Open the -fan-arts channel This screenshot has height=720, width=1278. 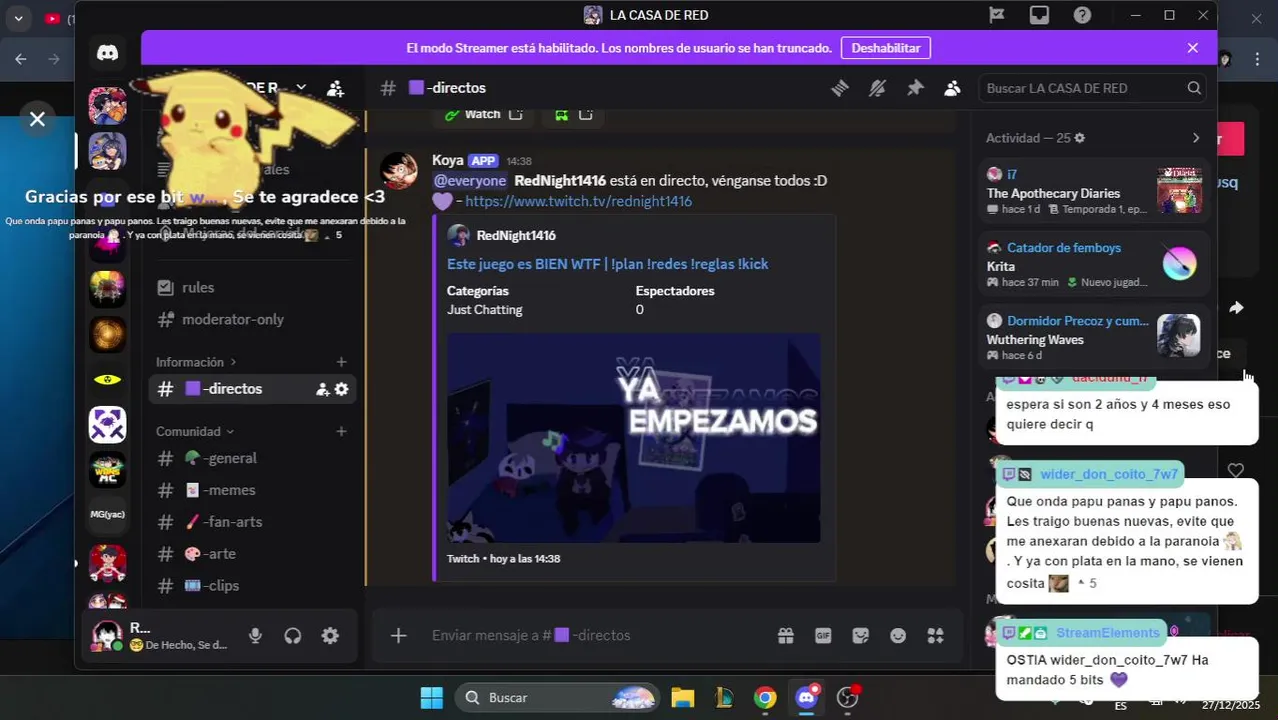tap(250, 522)
